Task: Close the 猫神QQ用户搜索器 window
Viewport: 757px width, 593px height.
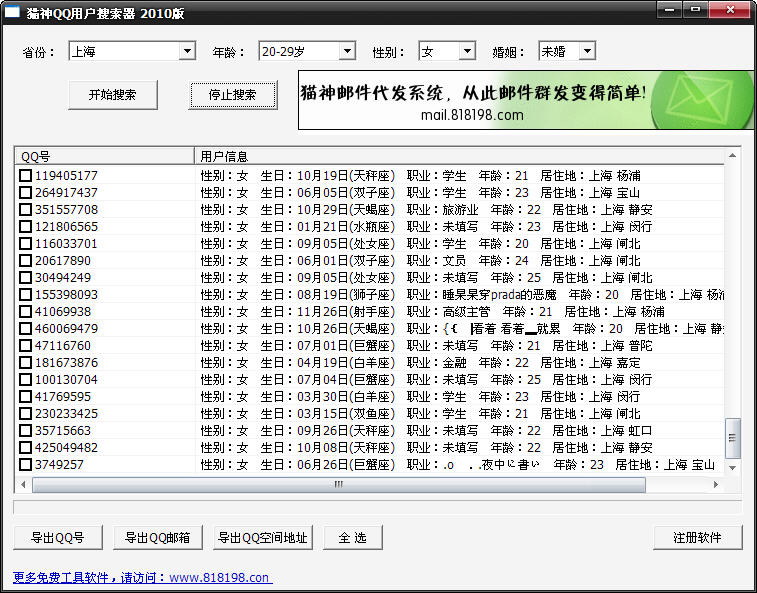Action: [x=730, y=10]
